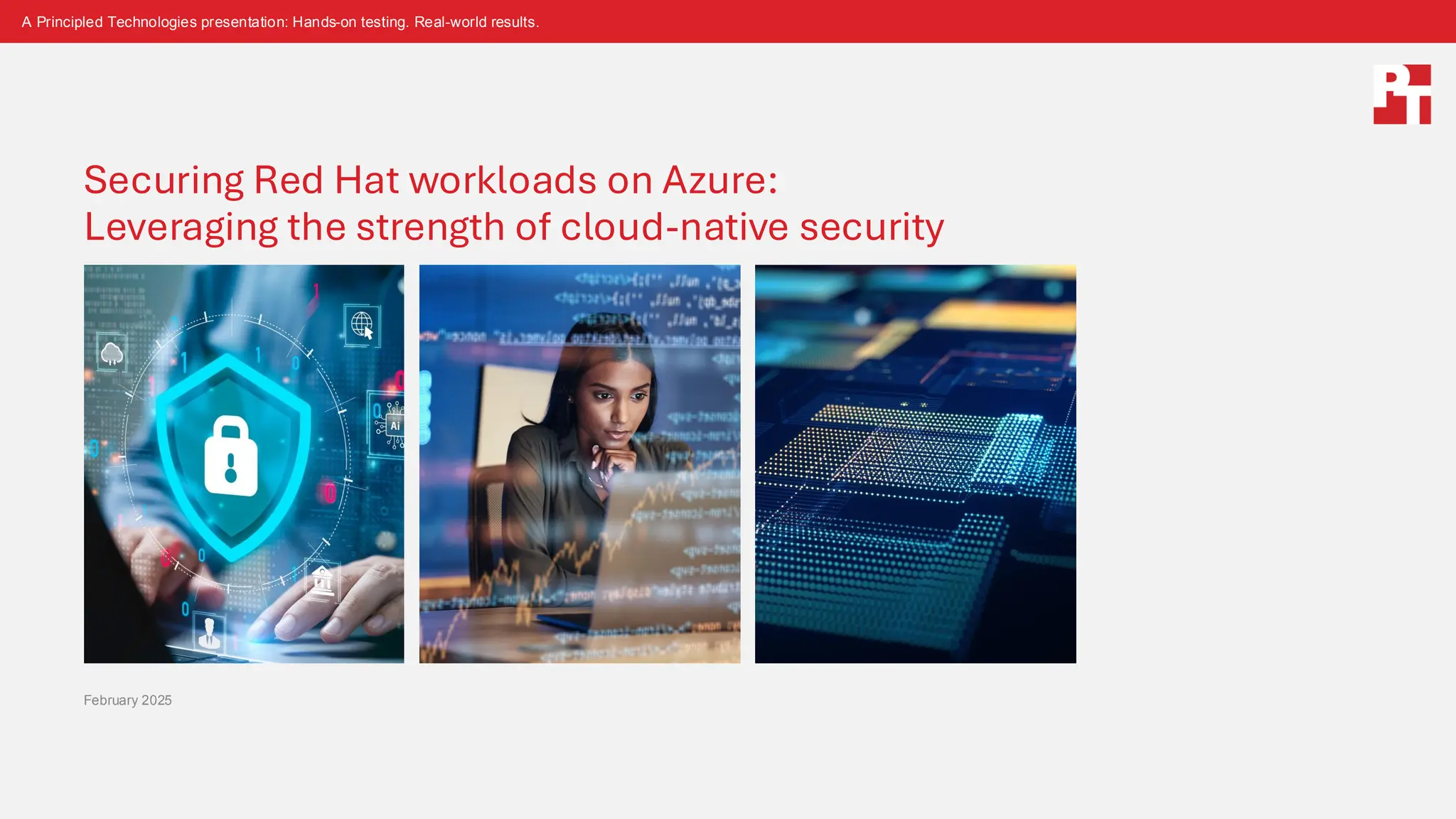
Task: Click the "Leveraging the strength of cloud-native security" subtitle
Action: coord(513,227)
